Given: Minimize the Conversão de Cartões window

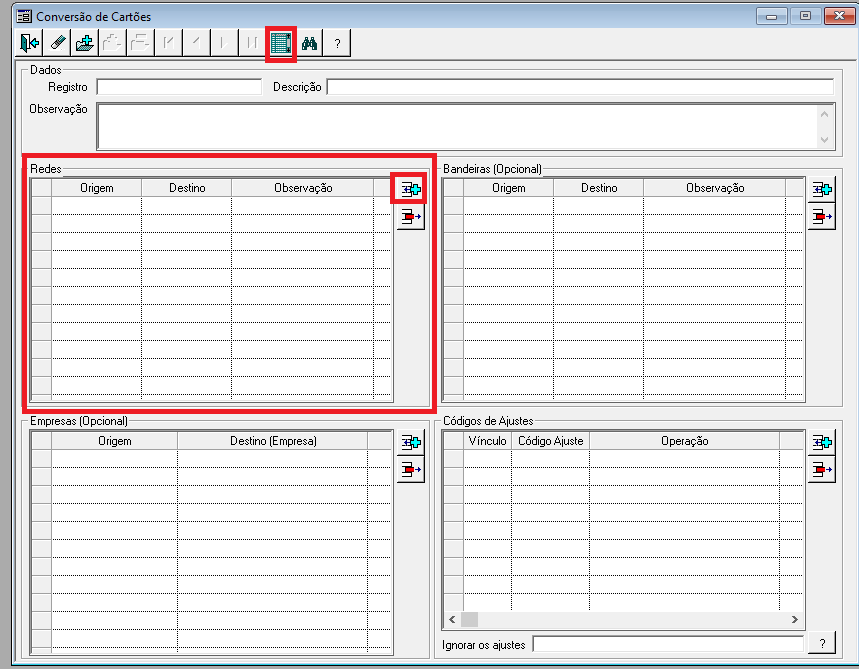Looking at the screenshot, I should point(771,16).
